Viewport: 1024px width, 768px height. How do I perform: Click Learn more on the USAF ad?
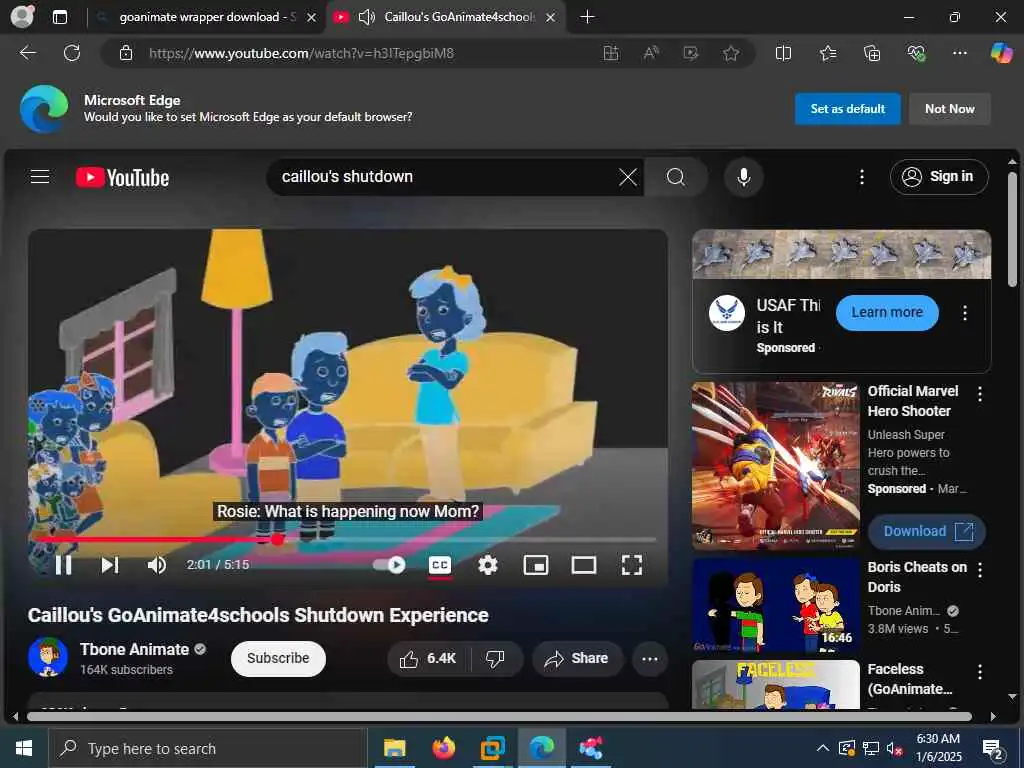point(887,312)
